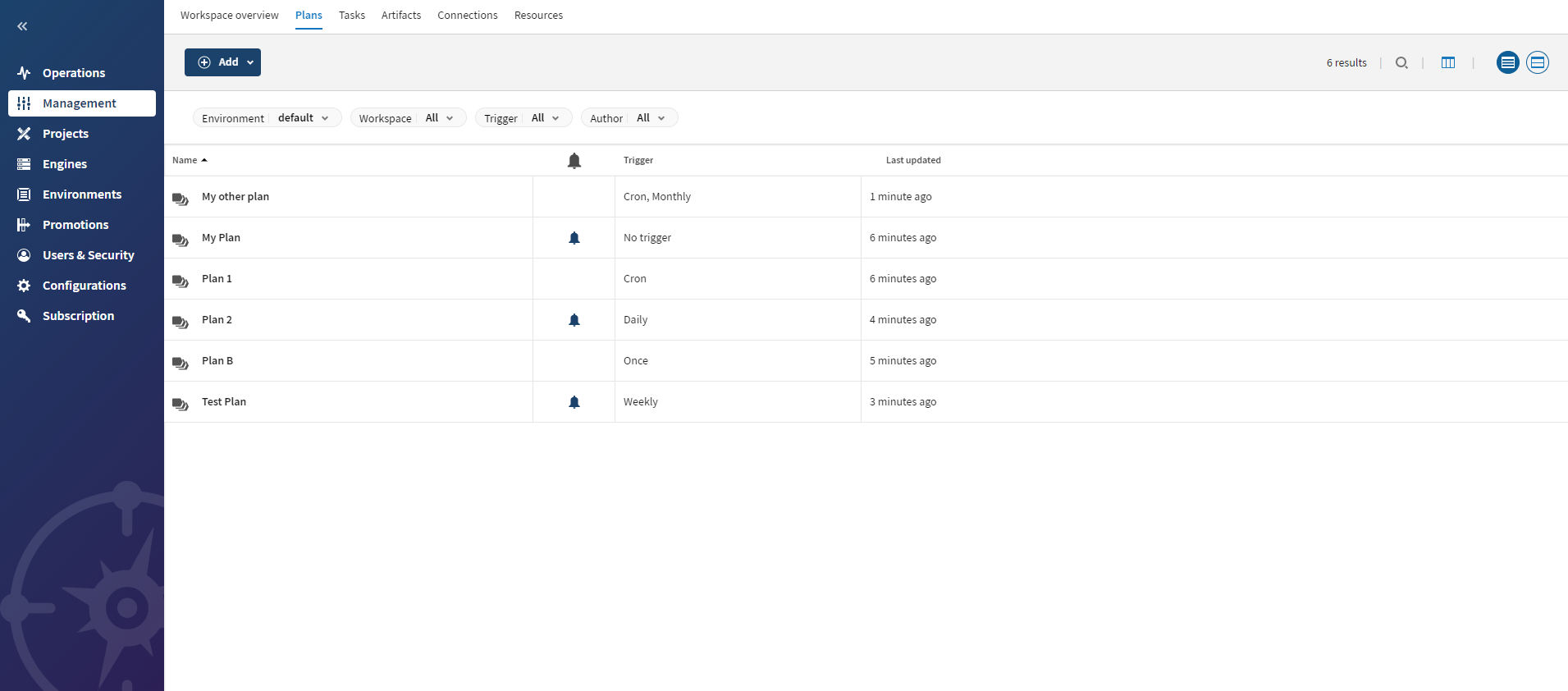
Task: Click the notification bell for My Plan
Action: pyautogui.click(x=574, y=238)
